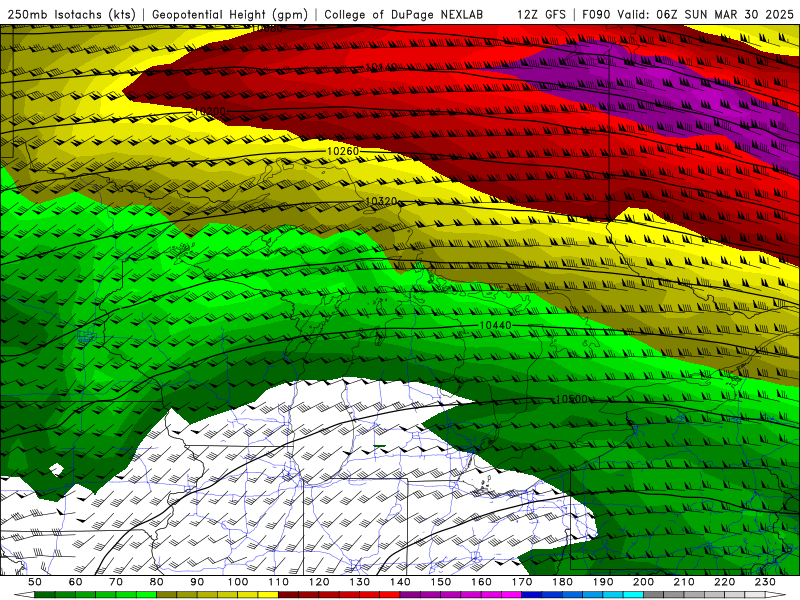Viewport: 800px width, 600px height.
Task: Click the 160 value on color bar
Action: (481, 582)
